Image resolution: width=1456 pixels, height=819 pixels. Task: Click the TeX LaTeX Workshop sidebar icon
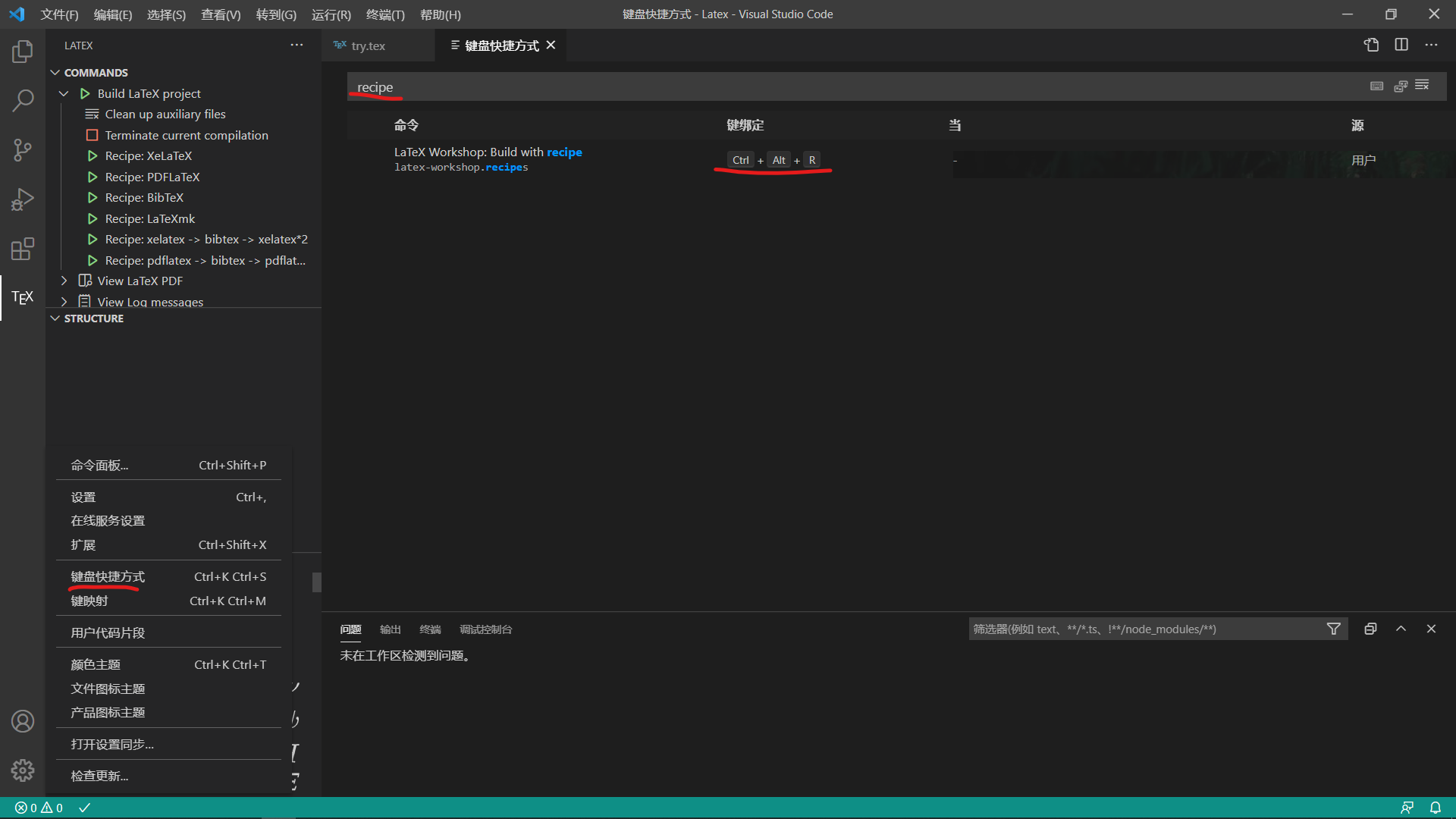pos(23,297)
